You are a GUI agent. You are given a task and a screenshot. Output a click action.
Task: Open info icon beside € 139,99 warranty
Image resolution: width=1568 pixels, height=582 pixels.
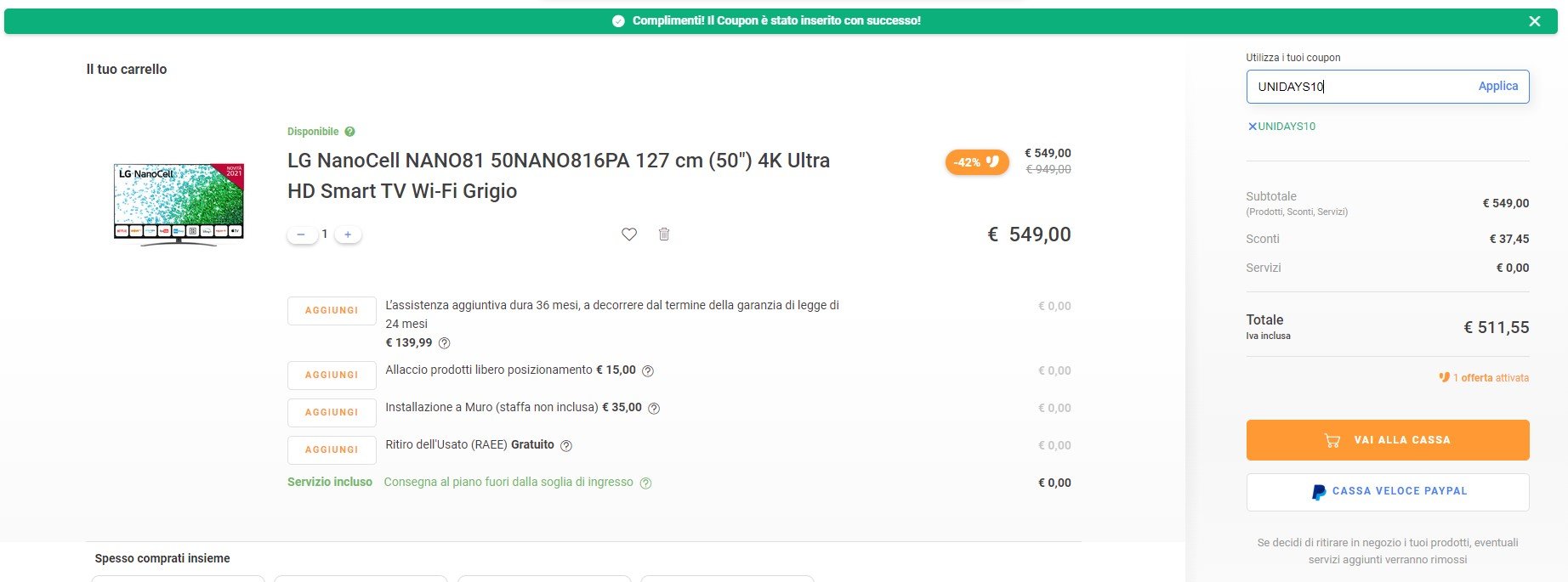coord(444,343)
